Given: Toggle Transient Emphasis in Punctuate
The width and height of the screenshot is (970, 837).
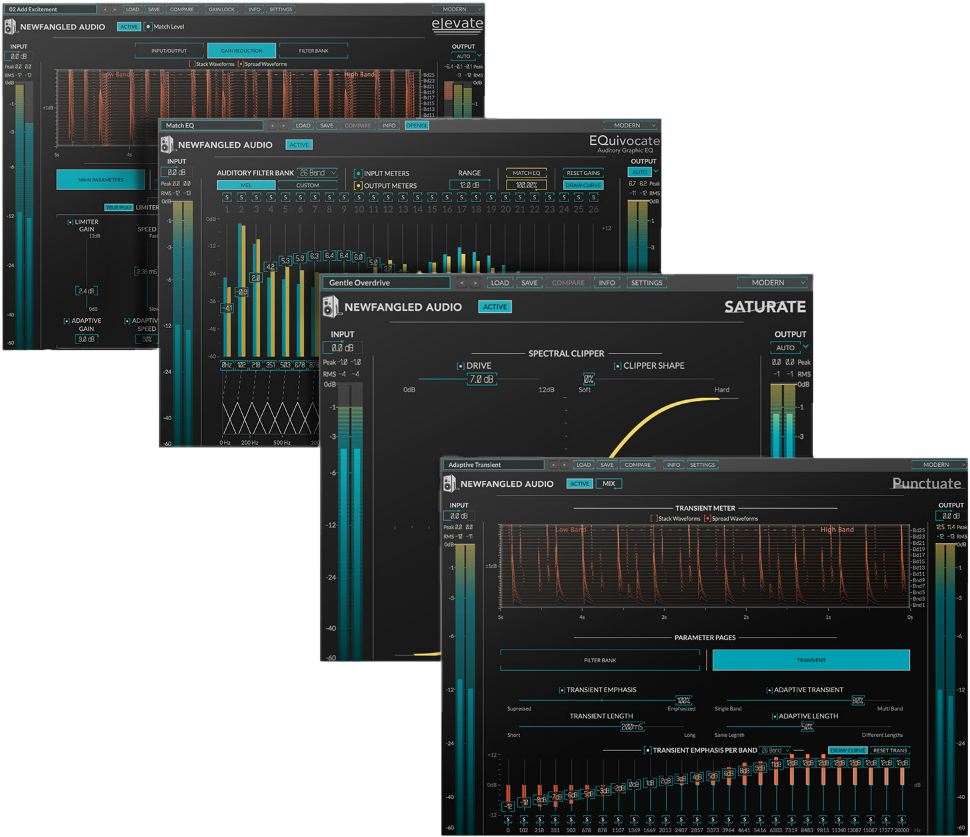Looking at the screenshot, I should (562, 690).
